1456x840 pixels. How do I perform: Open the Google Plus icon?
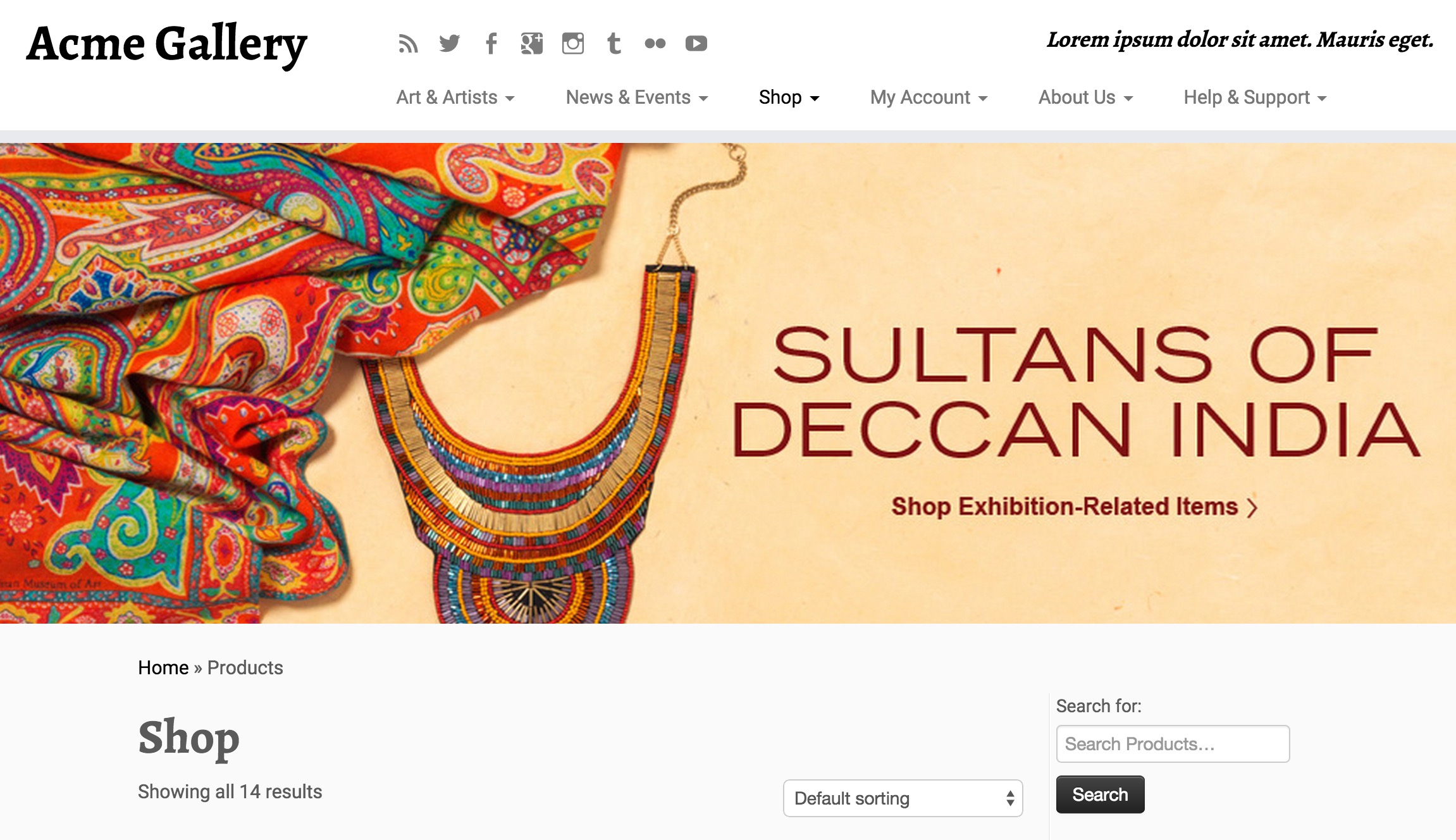pyautogui.click(x=531, y=44)
